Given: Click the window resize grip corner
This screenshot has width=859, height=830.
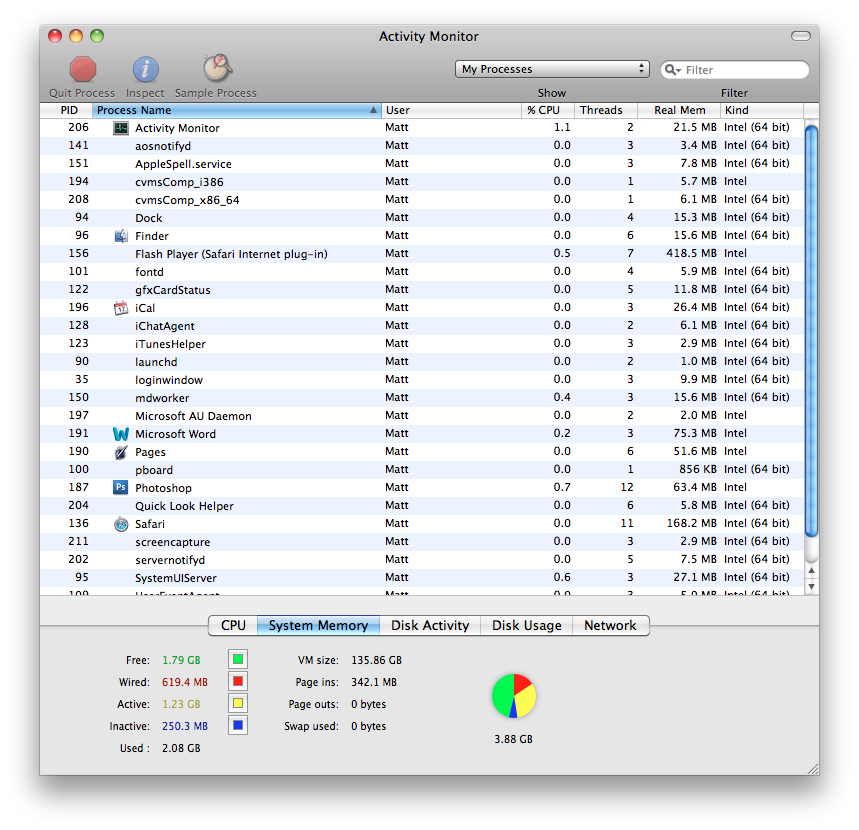Looking at the screenshot, I should [813, 769].
